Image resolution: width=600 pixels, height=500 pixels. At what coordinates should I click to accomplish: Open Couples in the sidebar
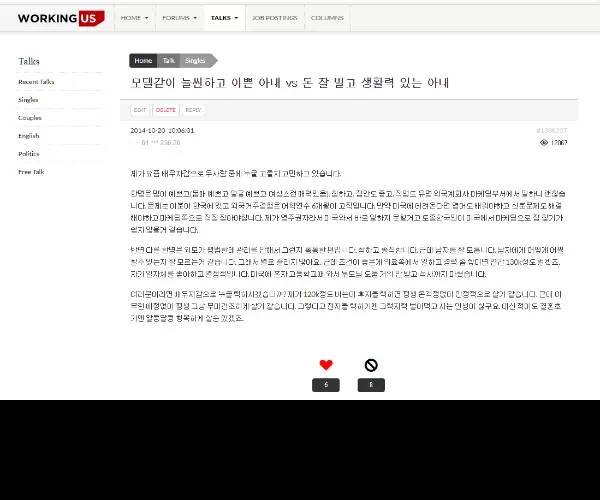[30, 118]
